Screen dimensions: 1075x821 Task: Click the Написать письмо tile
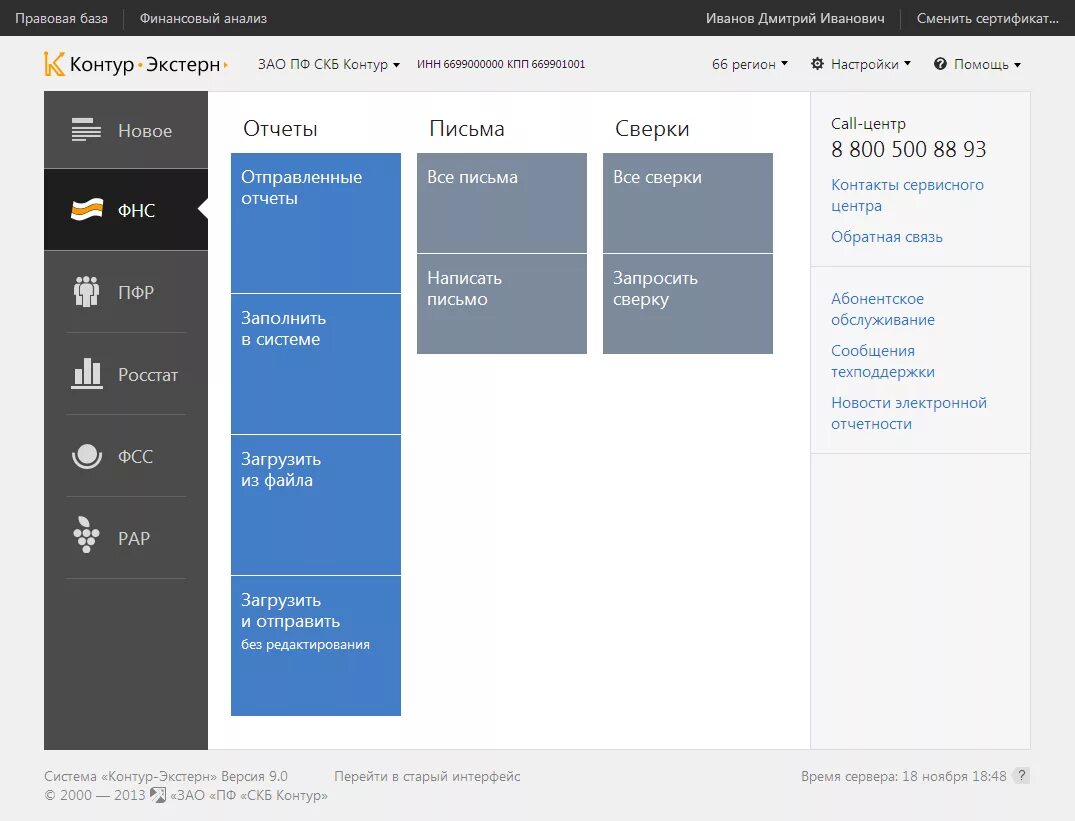[502, 304]
